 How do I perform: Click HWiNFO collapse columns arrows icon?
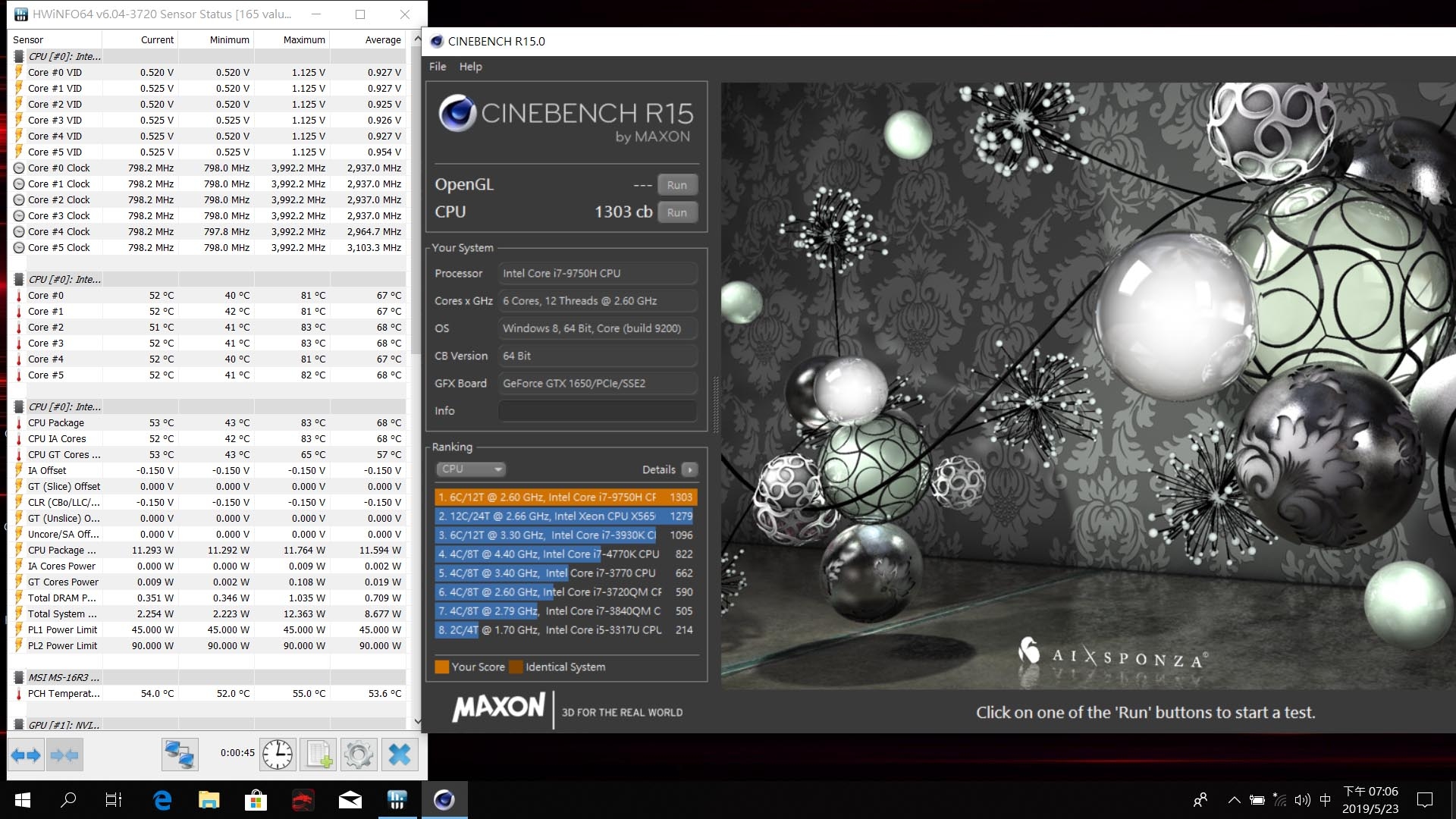pos(64,755)
